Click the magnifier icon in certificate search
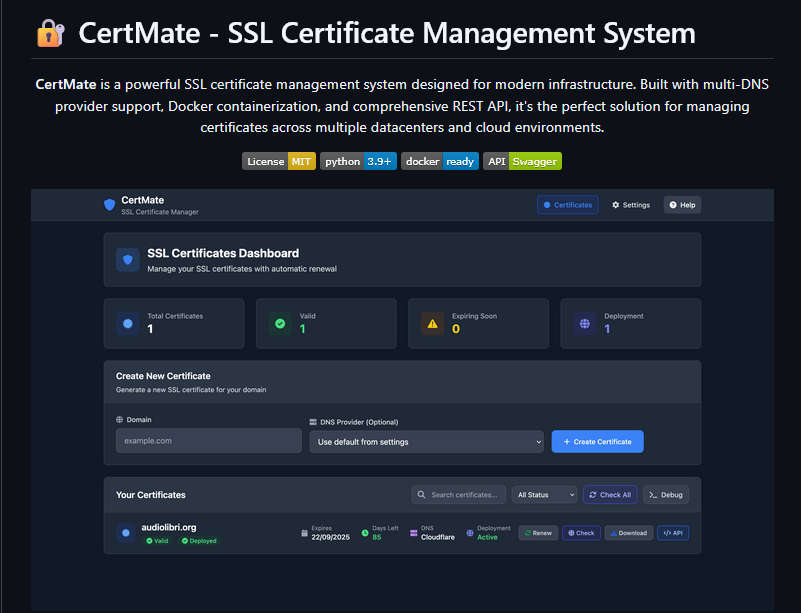The width and height of the screenshot is (801, 613). pos(421,494)
